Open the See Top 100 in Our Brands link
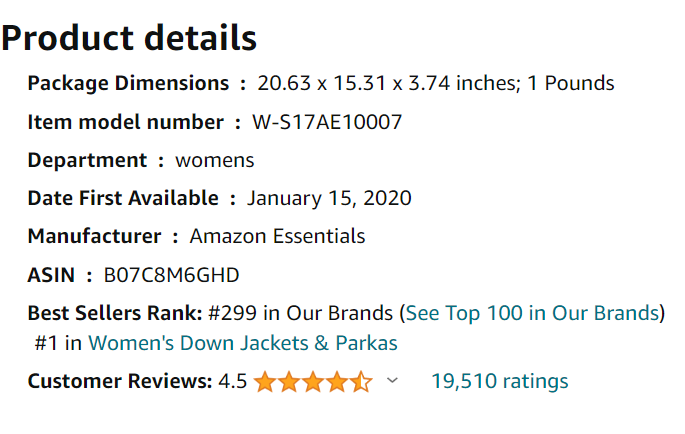The height and width of the screenshot is (434, 685). [x=532, y=313]
